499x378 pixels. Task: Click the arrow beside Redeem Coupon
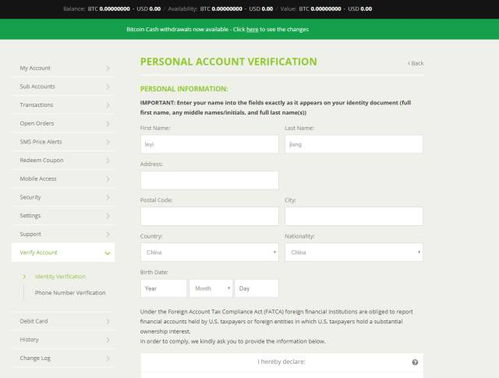(x=108, y=160)
